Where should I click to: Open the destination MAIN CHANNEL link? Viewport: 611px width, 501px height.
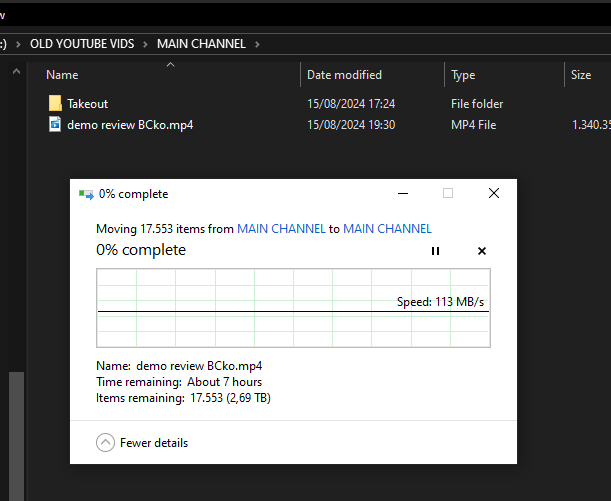[387, 229]
